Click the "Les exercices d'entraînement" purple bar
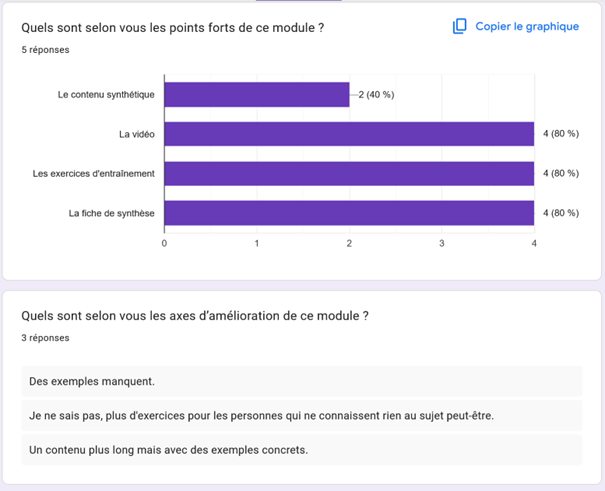Viewport: 605px width, 491px height. [x=348, y=173]
